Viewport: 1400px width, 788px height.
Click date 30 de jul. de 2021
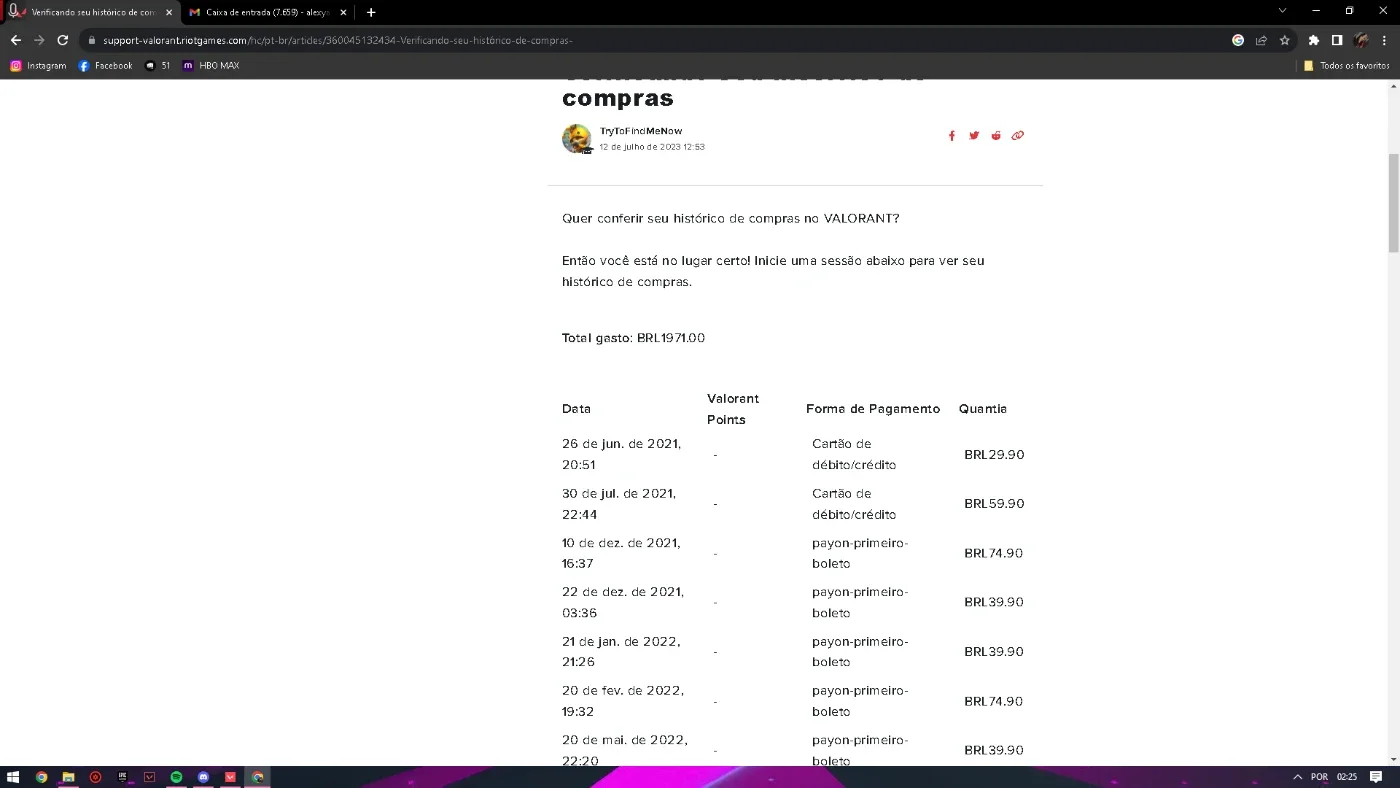click(619, 504)
